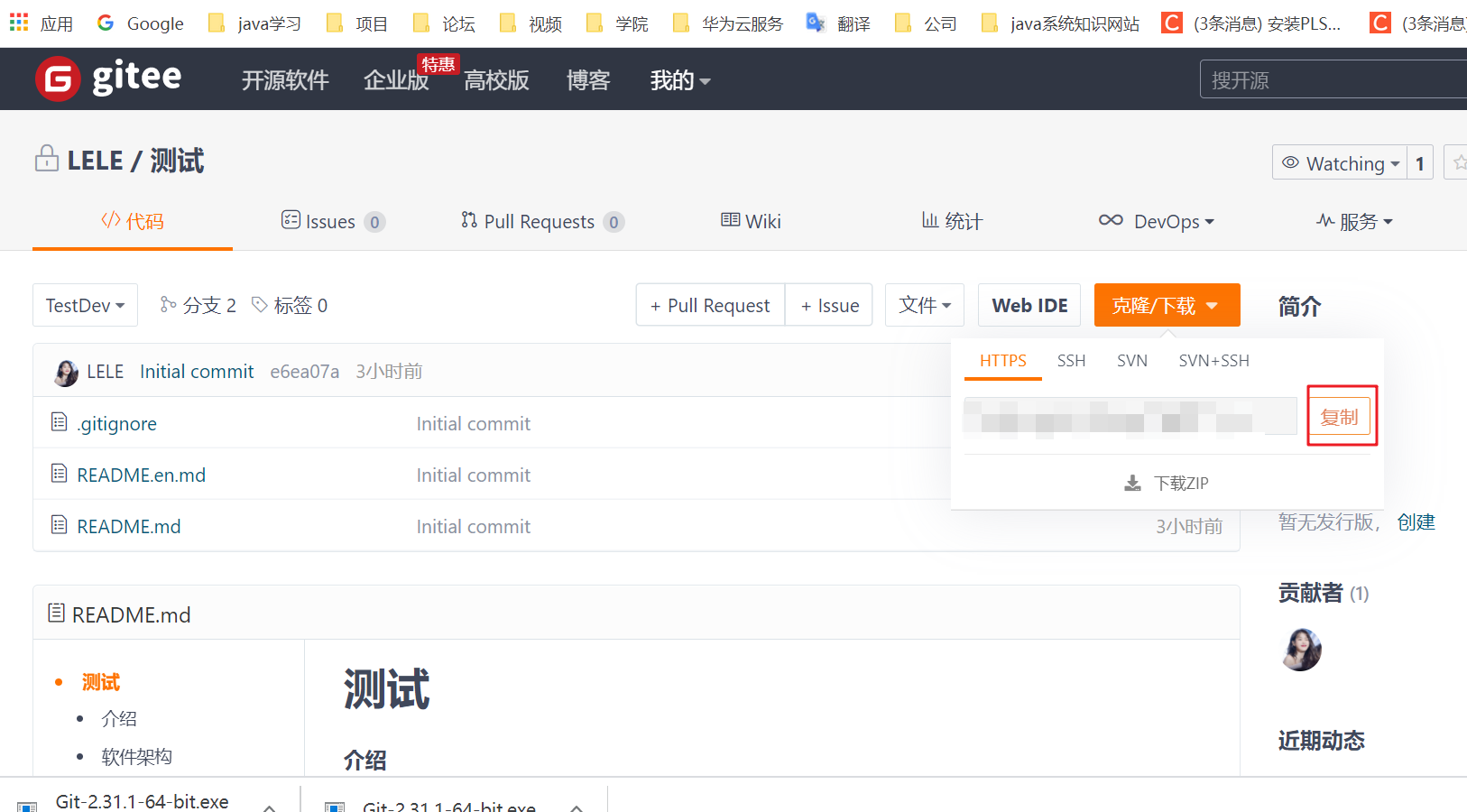Viewport: 1467px width, 812px height.
Task: Click the infinity icon on the DevOps tab
Action: pyautogui.click(x=1110, y=220)
